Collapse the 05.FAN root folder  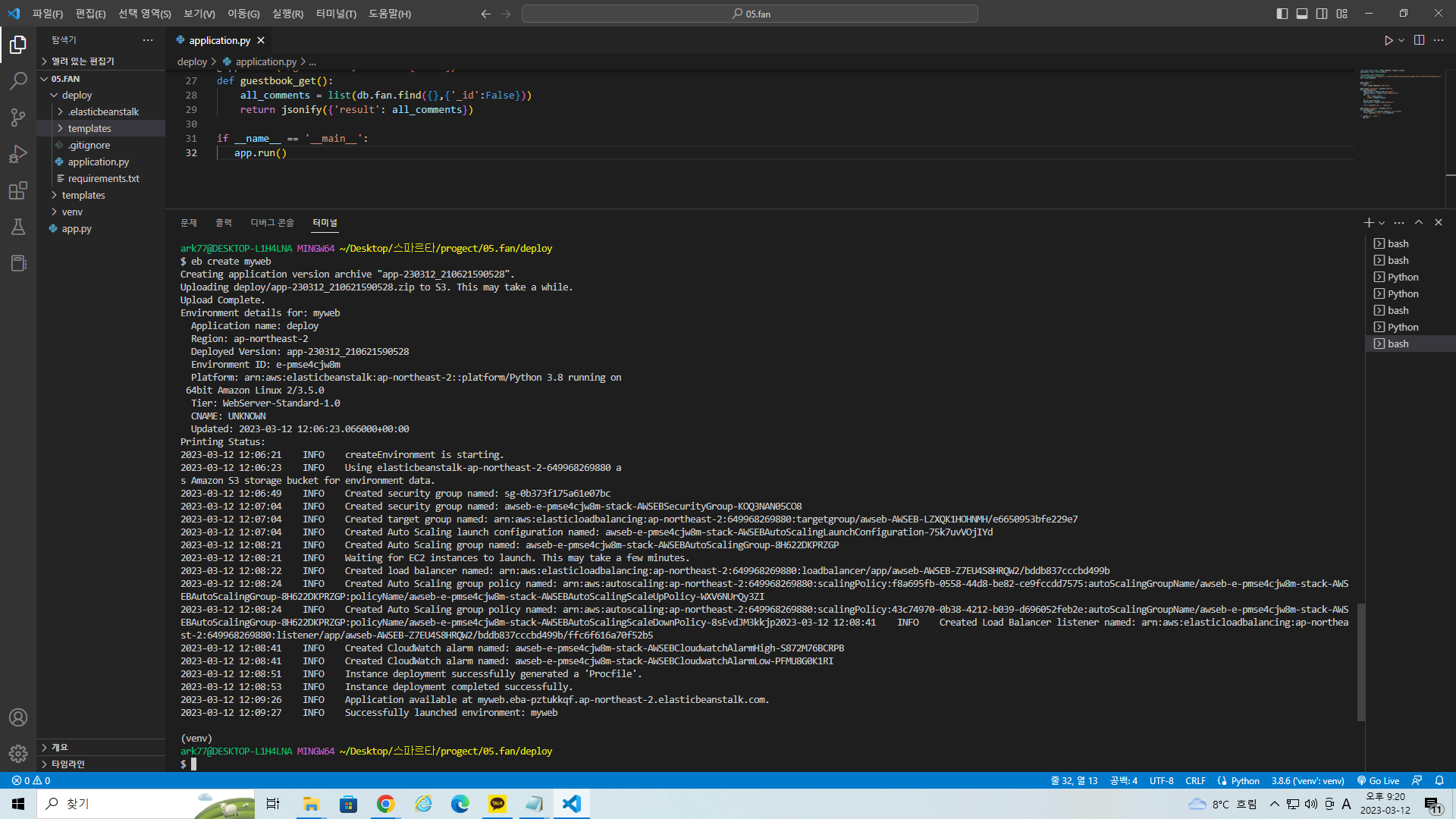tap(44, 79)
